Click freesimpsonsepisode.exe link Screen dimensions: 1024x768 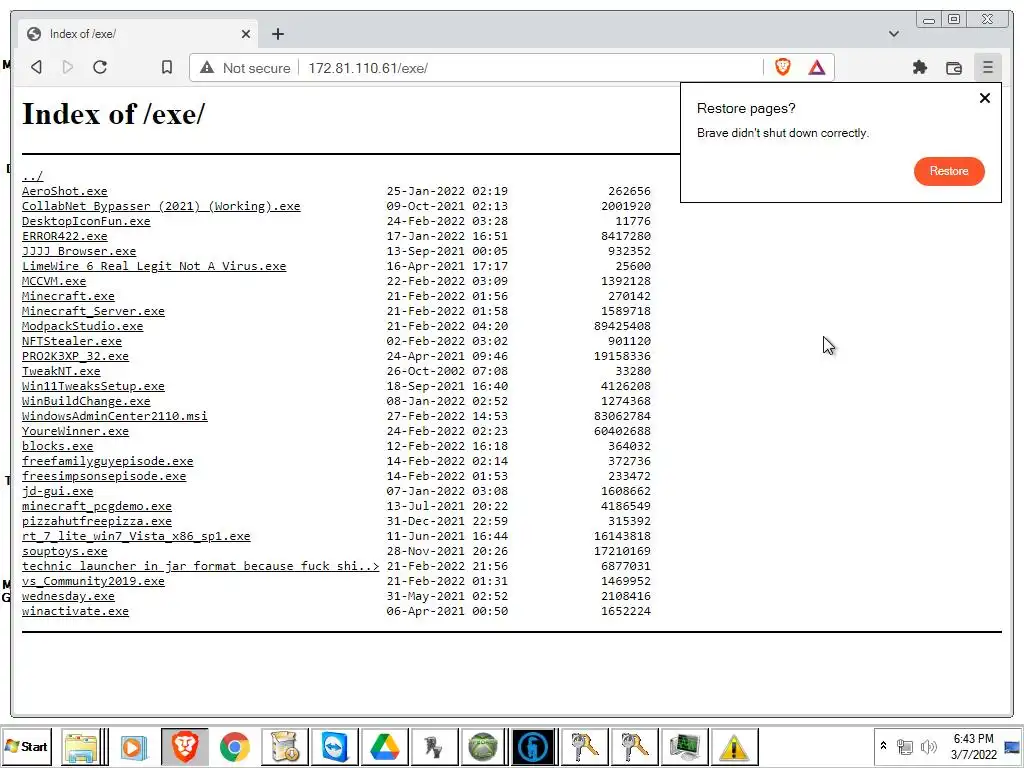point(104,477)
